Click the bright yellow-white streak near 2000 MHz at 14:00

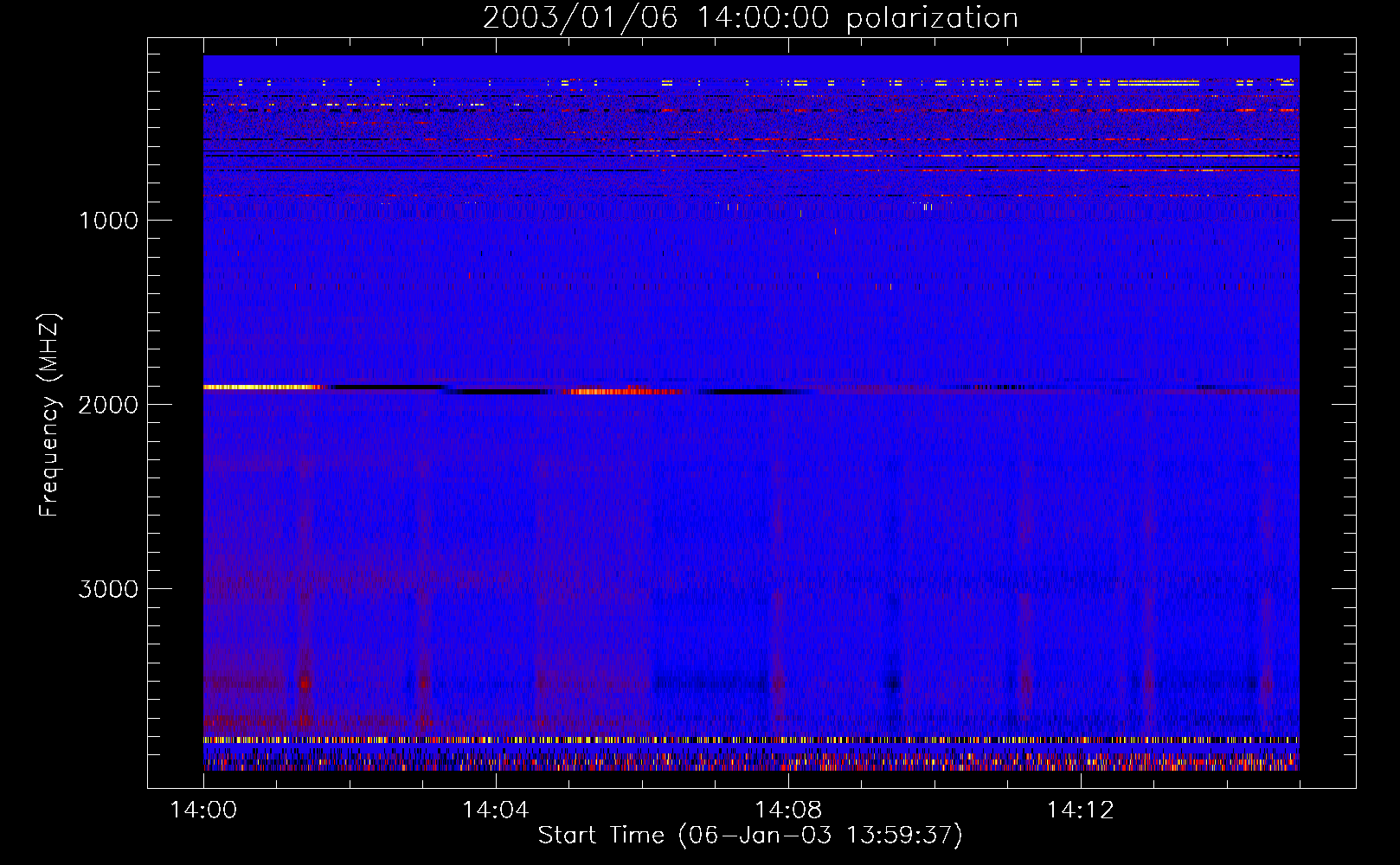(262, 387)
